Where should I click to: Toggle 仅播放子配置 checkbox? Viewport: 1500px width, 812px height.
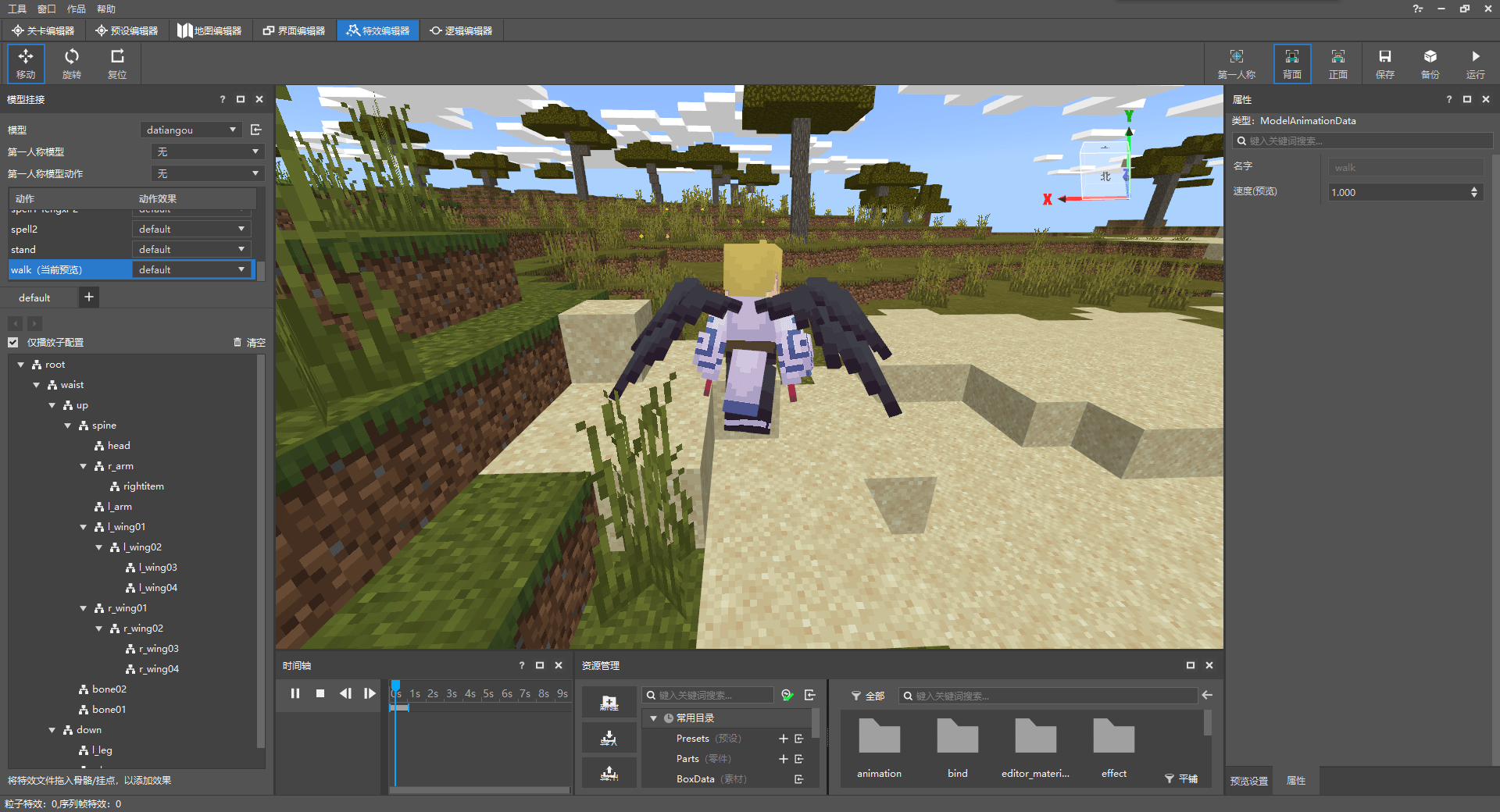pos(13,342)
